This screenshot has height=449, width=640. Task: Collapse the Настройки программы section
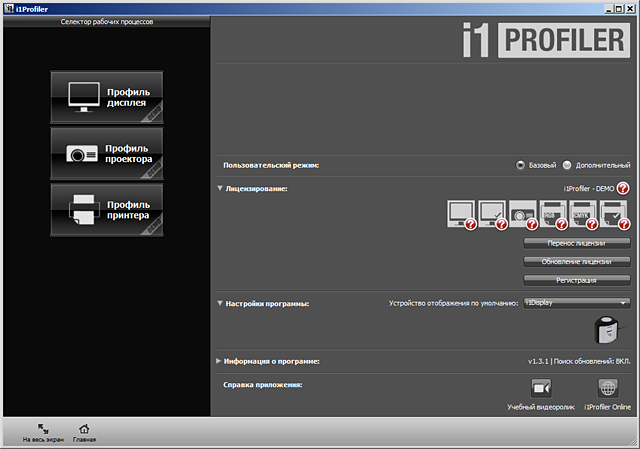(220, 302)
